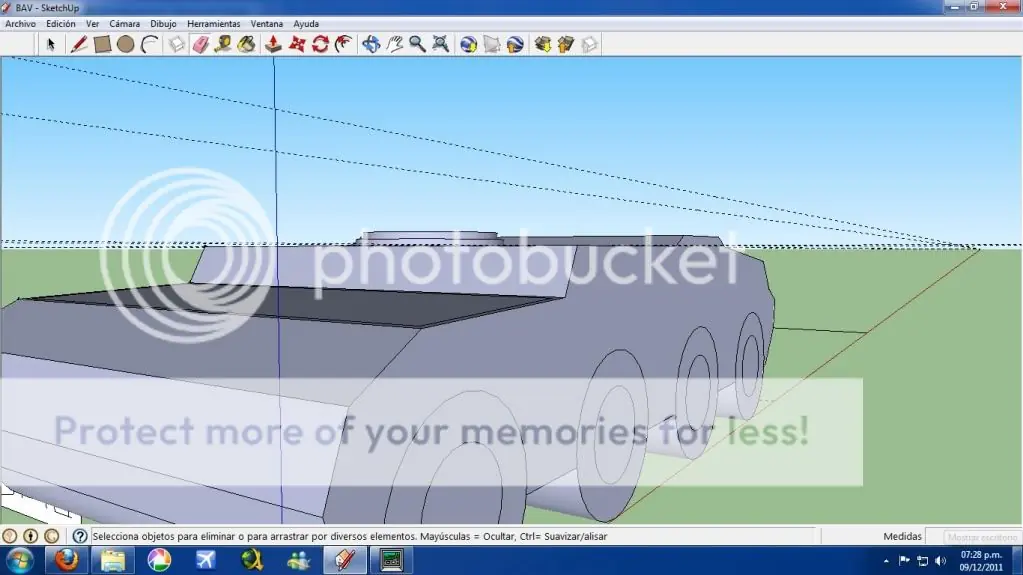Click the Make Component tool
The height and width of the screenshot is (575, 1023).
(x=177, y=44)
